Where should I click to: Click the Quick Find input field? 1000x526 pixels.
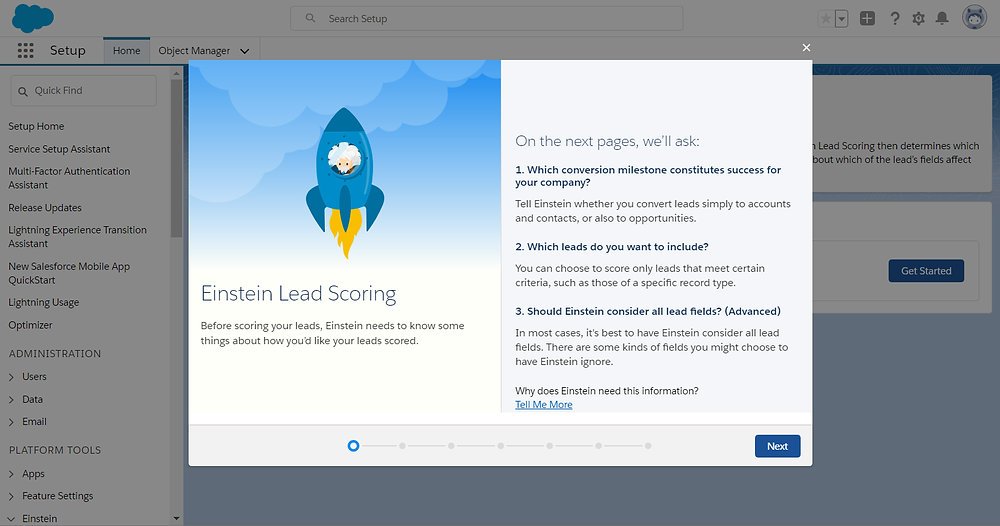click(x=84, y=91)
